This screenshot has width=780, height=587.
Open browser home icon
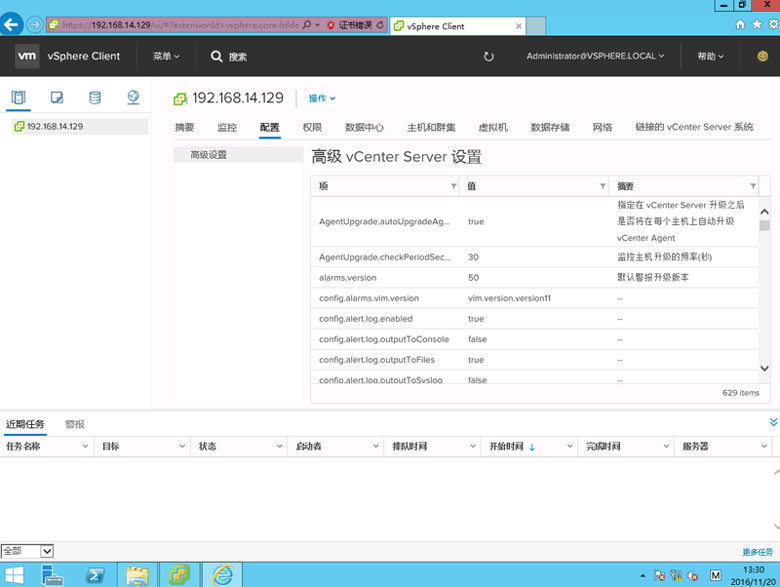tap(740, 24)
